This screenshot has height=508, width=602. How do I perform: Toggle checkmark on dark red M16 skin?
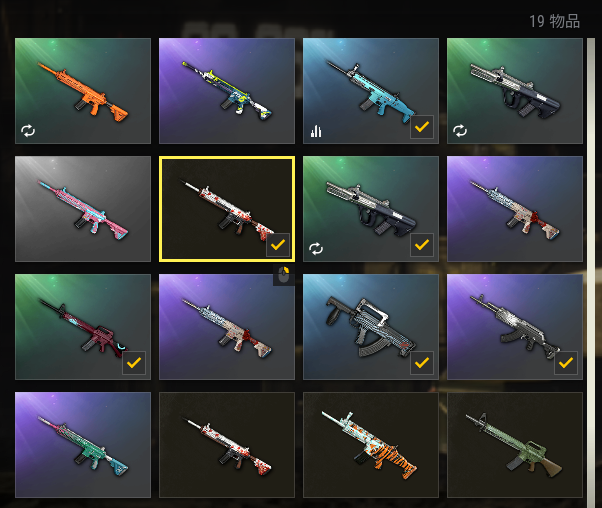[134, 362]
